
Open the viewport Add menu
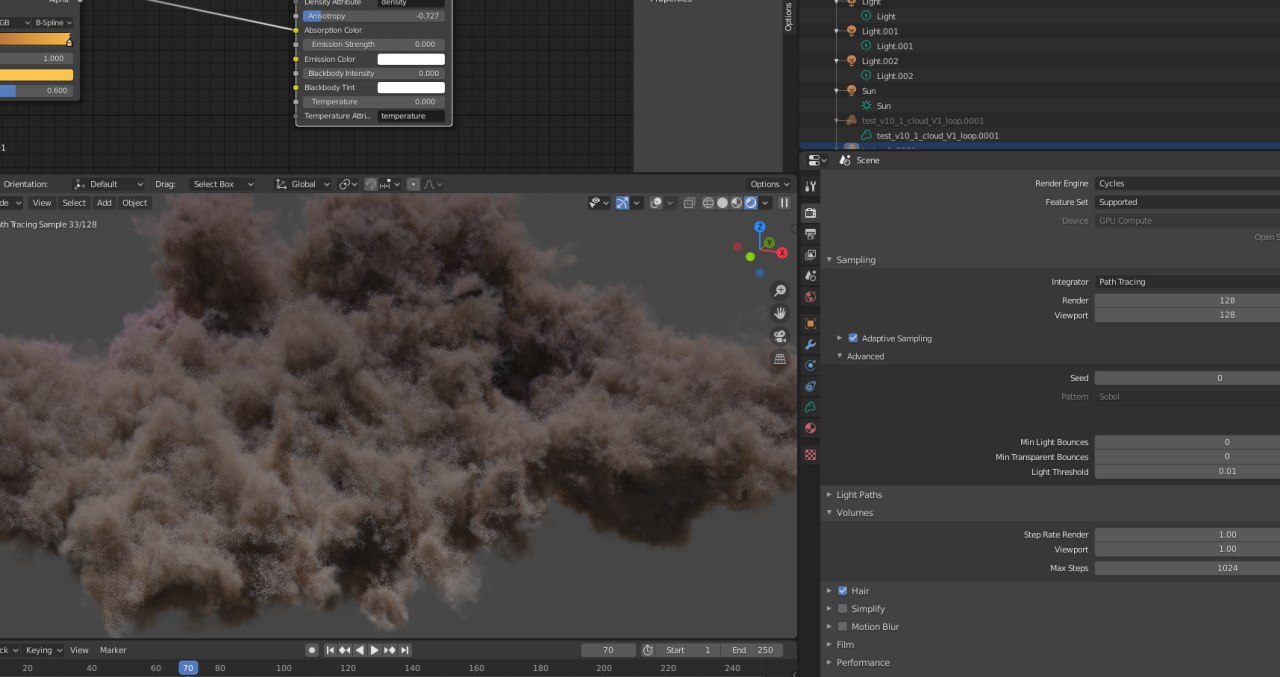pos(104,203)
